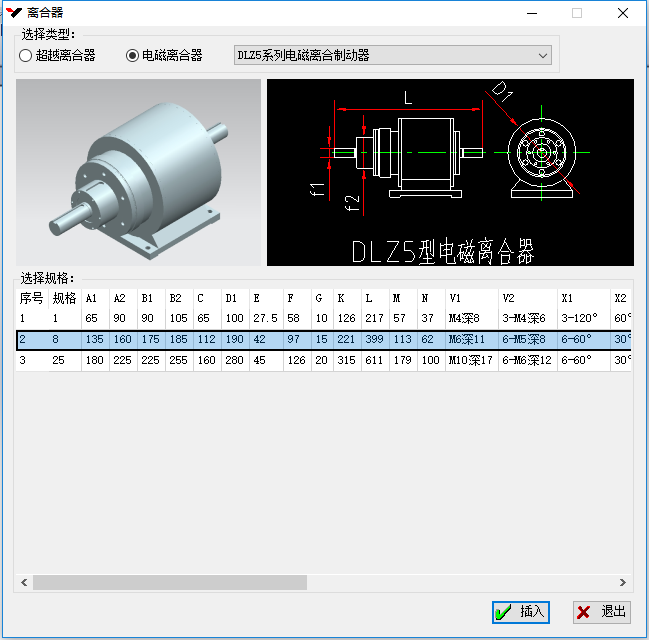Click the V1 column header
The image size is (649, 640).
click(456, 298)
